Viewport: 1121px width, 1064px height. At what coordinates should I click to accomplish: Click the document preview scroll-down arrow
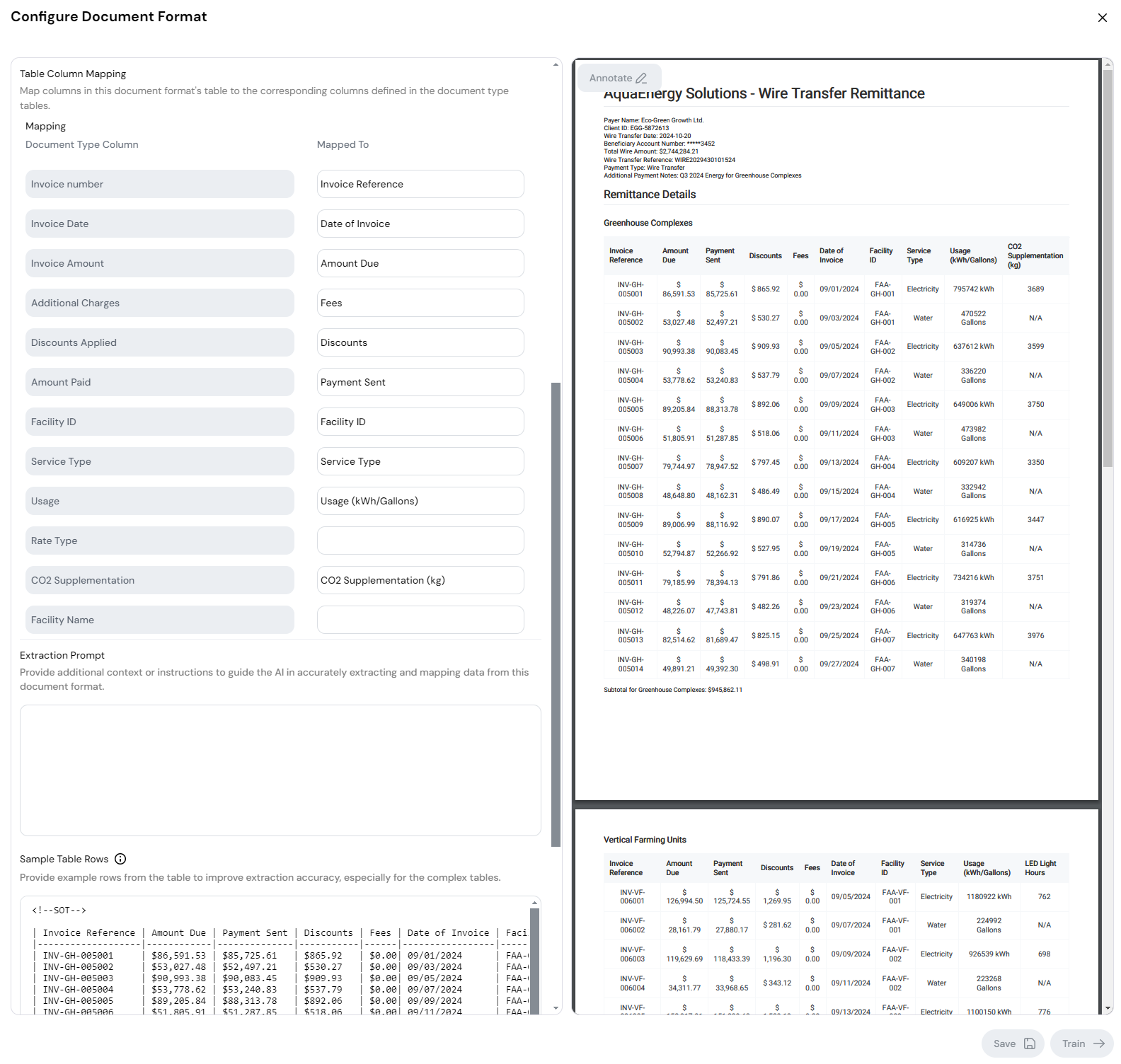pos(1108,1008)
